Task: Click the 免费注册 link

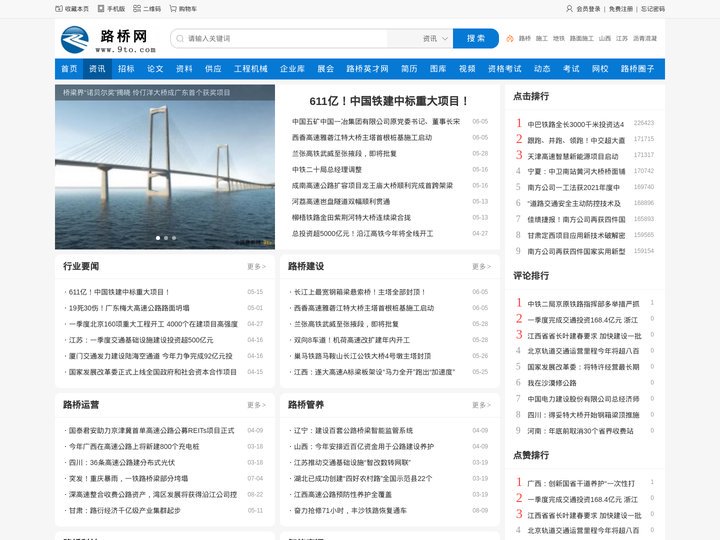Action: tap(621, 9)
